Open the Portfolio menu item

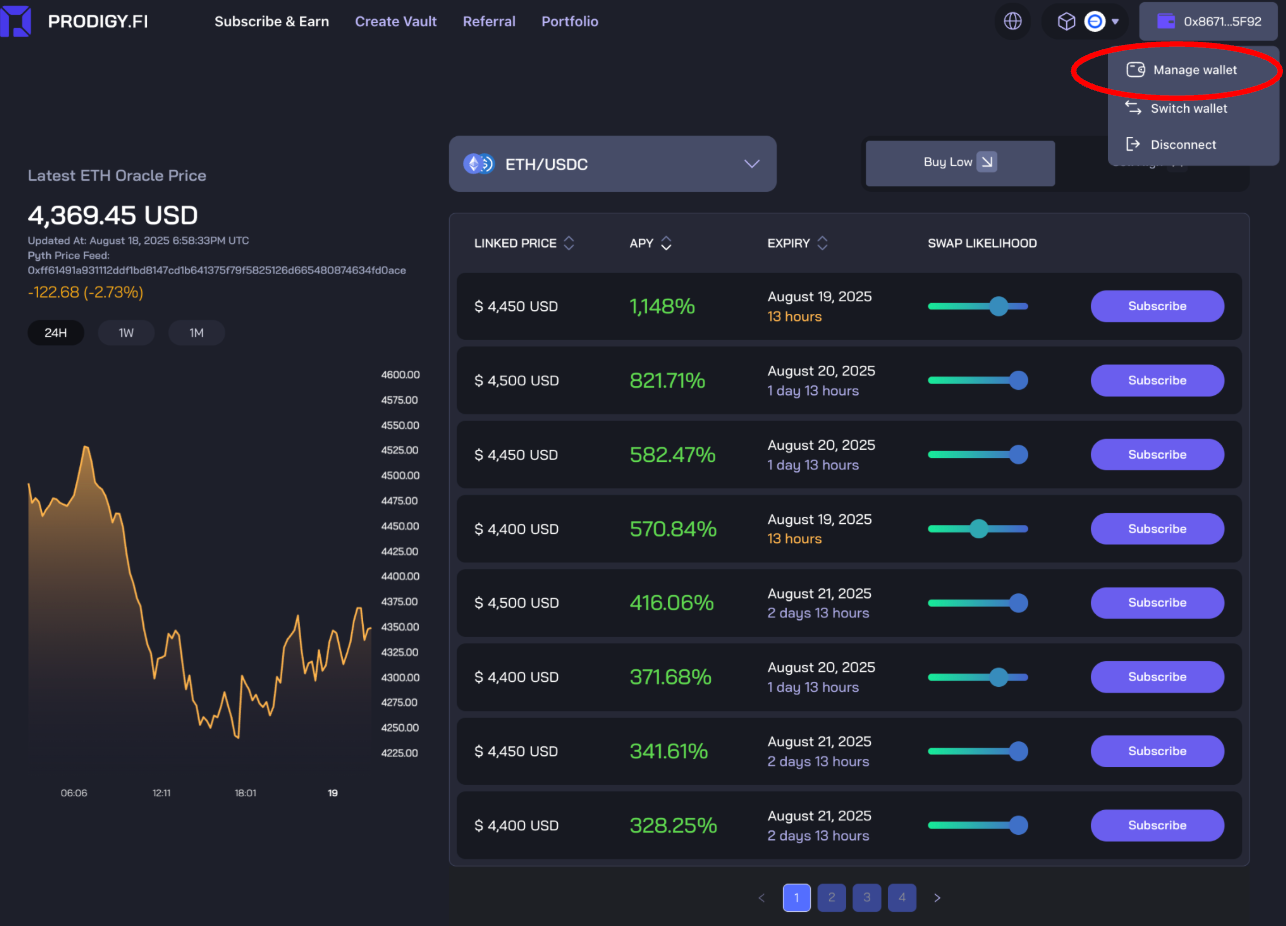coord(569,21)
